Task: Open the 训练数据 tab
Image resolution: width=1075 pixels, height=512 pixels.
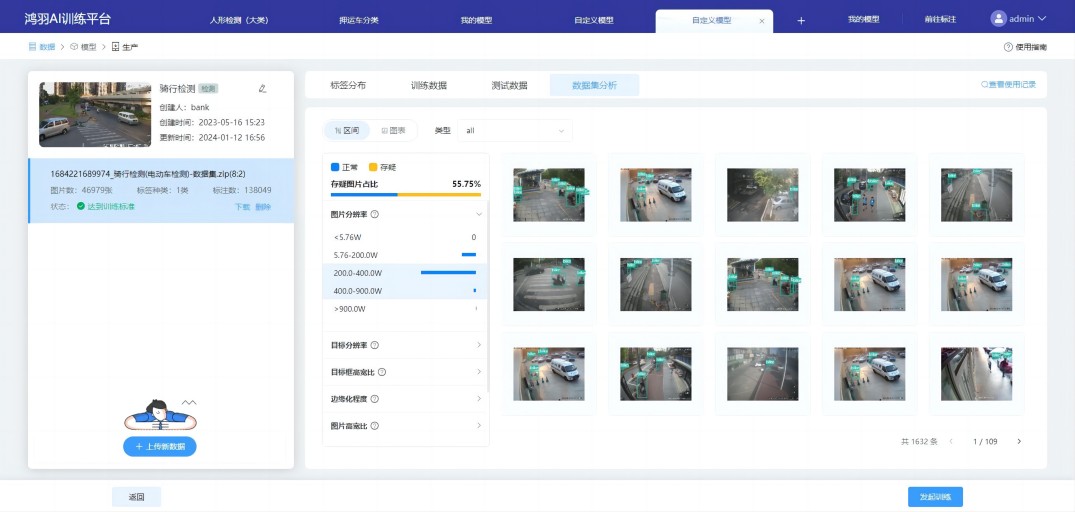Action: 429,86
